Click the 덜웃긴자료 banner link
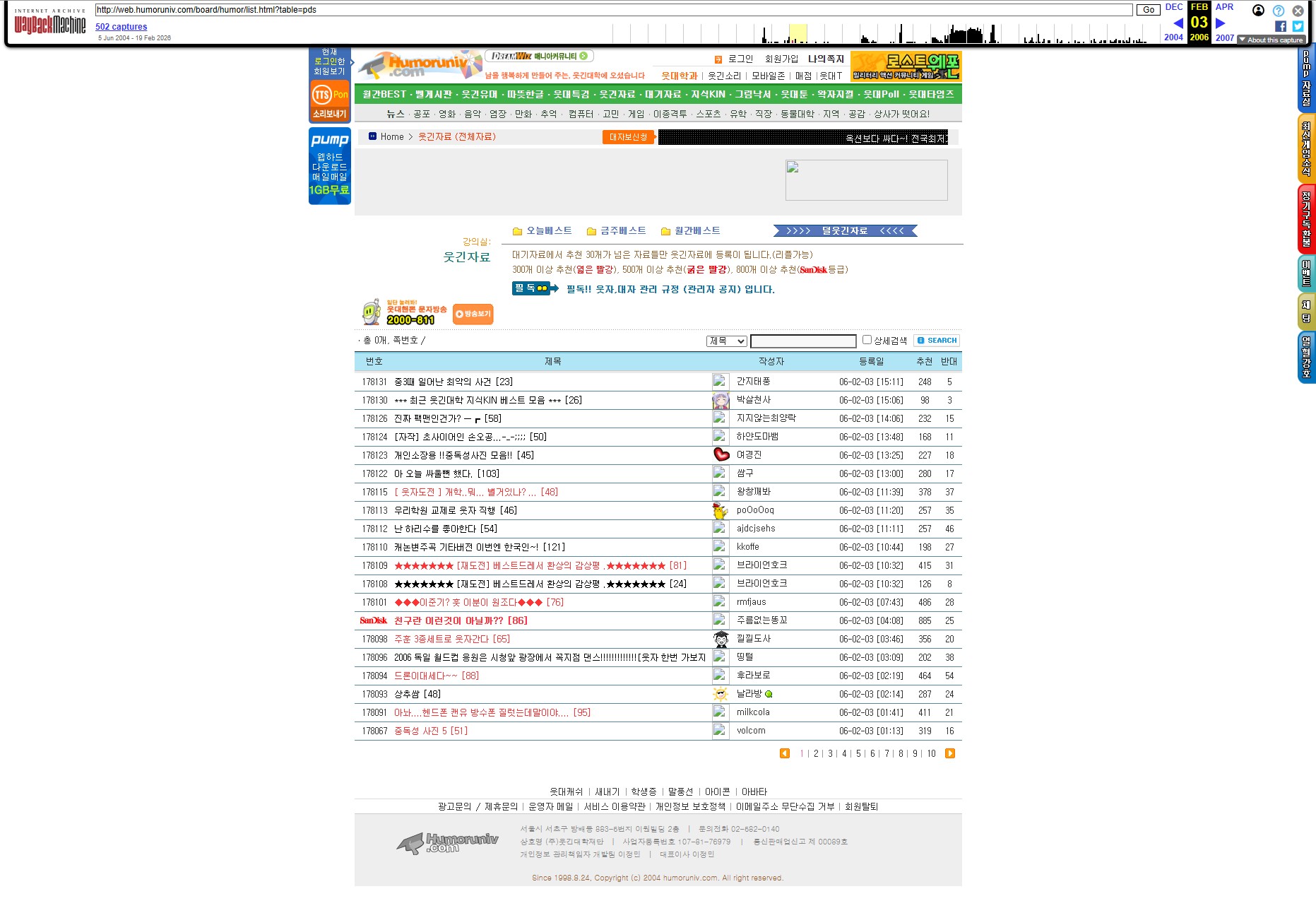 tap(845, 231)
